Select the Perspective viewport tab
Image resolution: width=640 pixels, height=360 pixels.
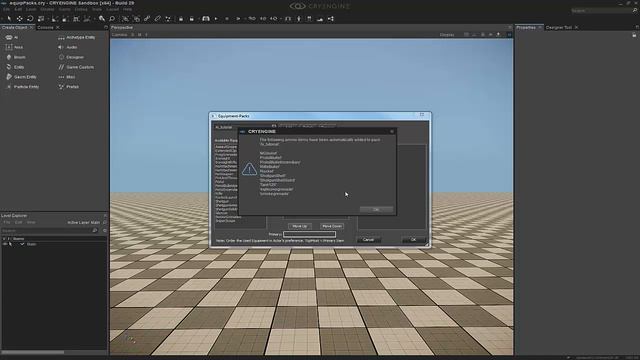pos(122,27)
